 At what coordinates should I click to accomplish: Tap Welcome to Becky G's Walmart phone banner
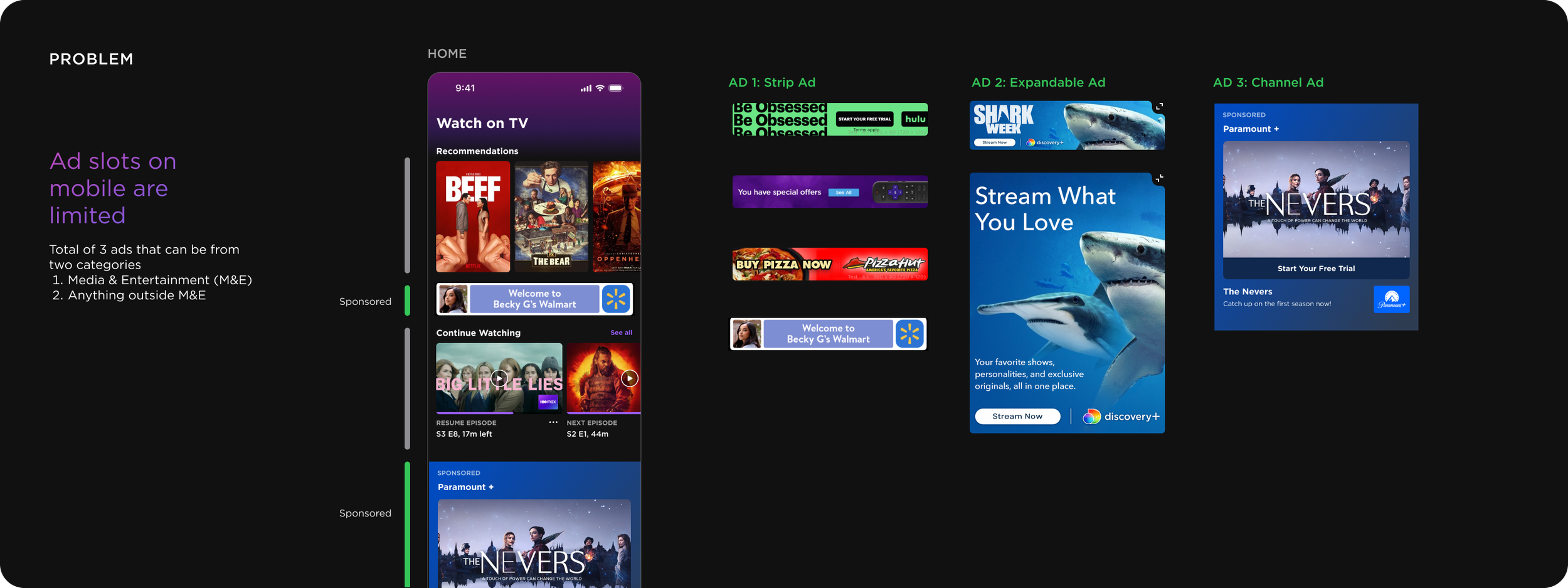coord(534,299)
